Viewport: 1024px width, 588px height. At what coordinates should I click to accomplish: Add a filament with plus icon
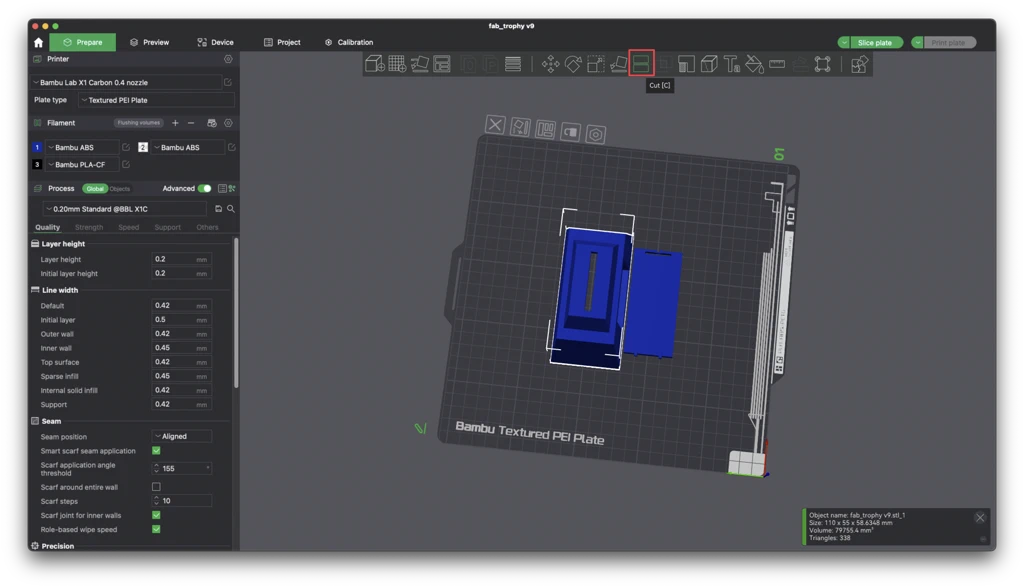175,123
